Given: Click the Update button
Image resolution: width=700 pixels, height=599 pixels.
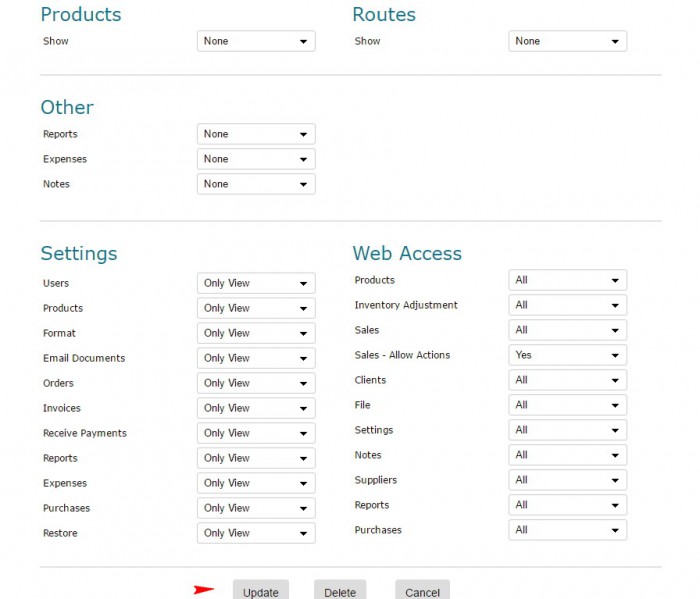Looking at the screenshot, I should point(261,590).
